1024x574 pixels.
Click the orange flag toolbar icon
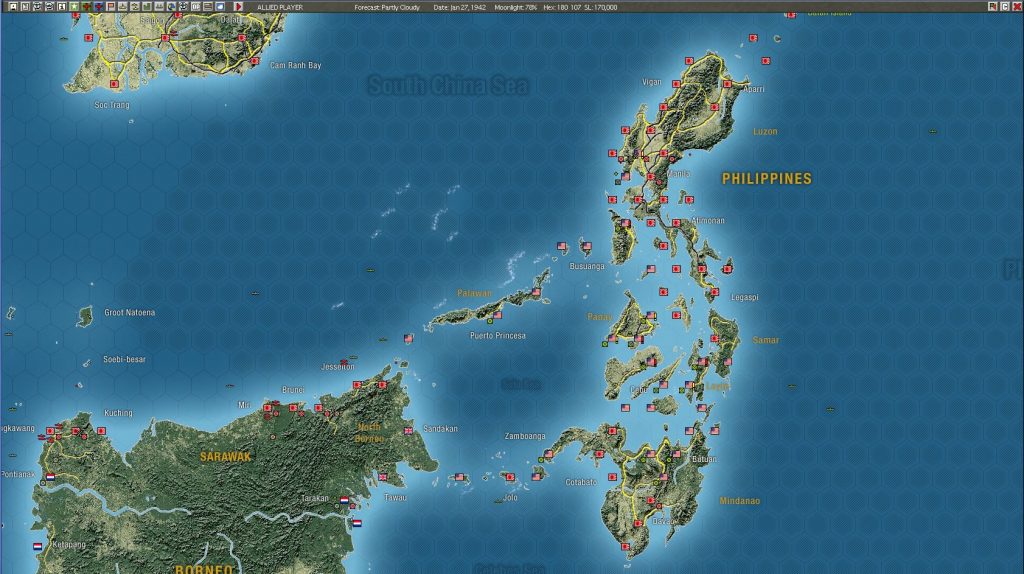(x=110, y=7)
